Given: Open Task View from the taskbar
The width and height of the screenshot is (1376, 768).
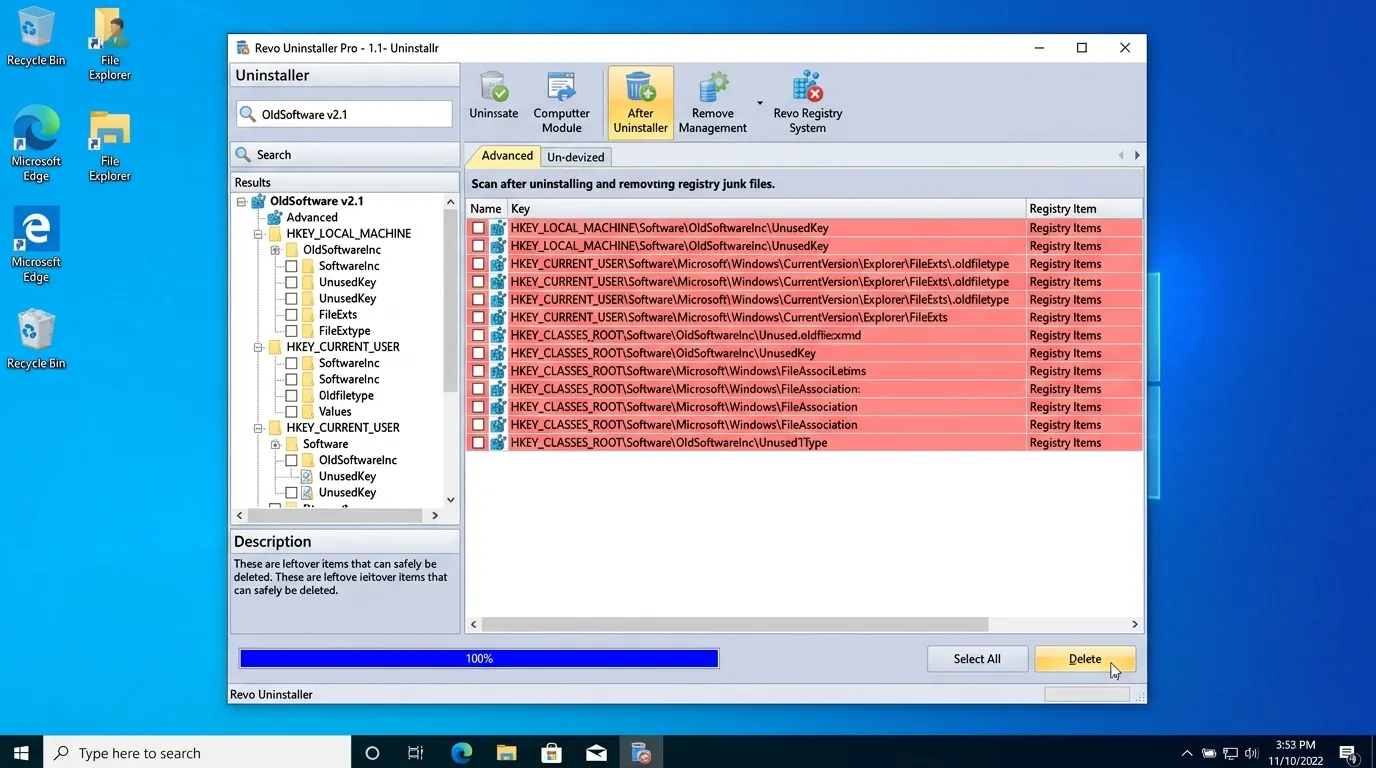Looking at the screenshot, I should pyautogui.click(x=416, y=753).
